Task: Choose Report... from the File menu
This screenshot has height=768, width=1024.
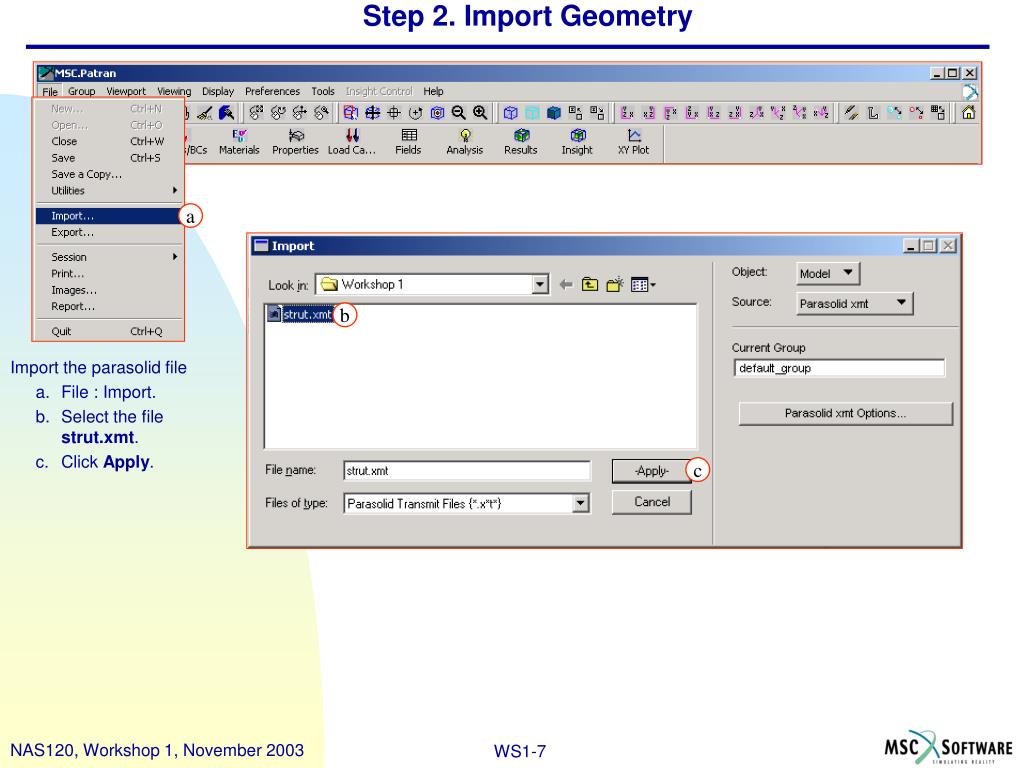Action: point(108,306)
